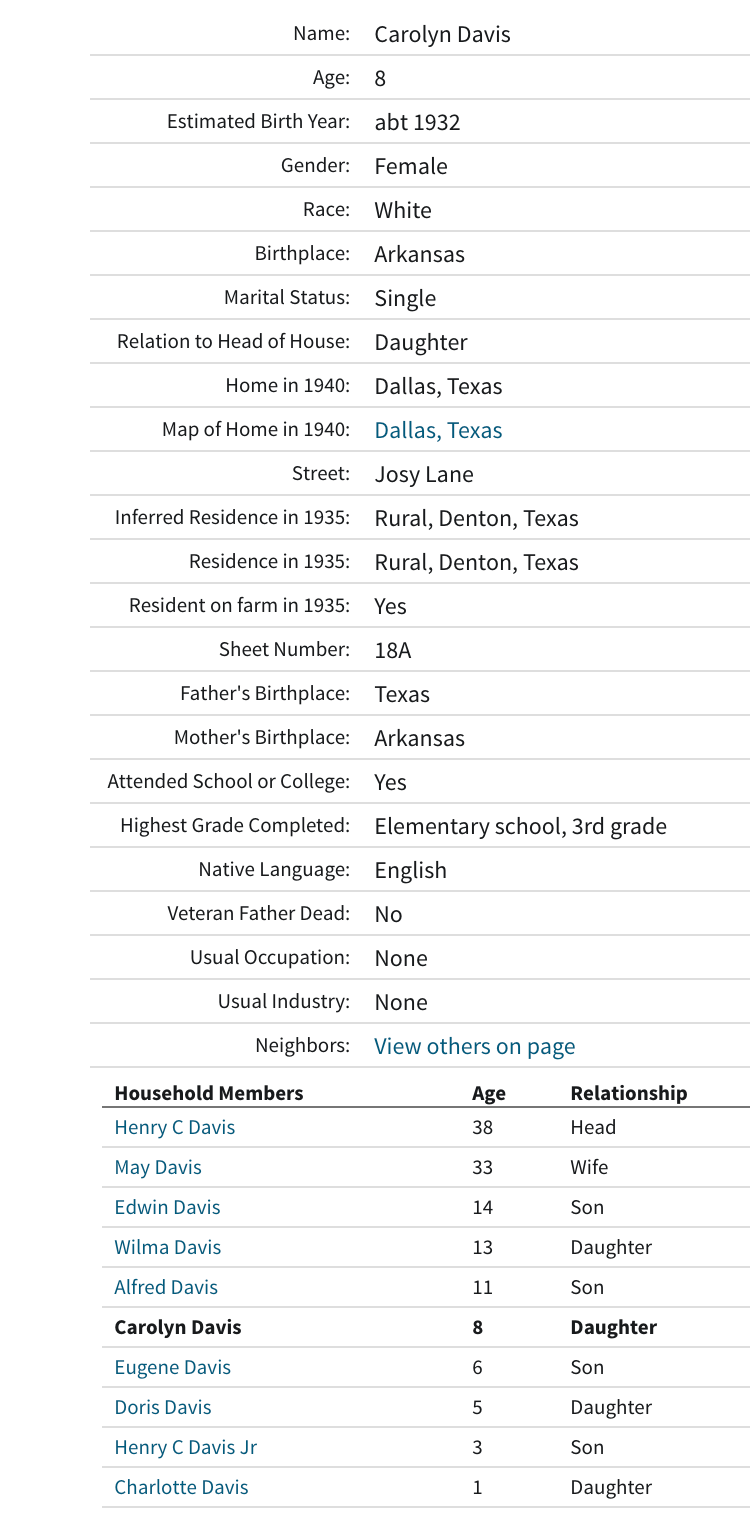Image resolution: width=750 pixels, height=1514 pixels.
Task: Open the Dallas, Texas map link
Action: (438, 430)
